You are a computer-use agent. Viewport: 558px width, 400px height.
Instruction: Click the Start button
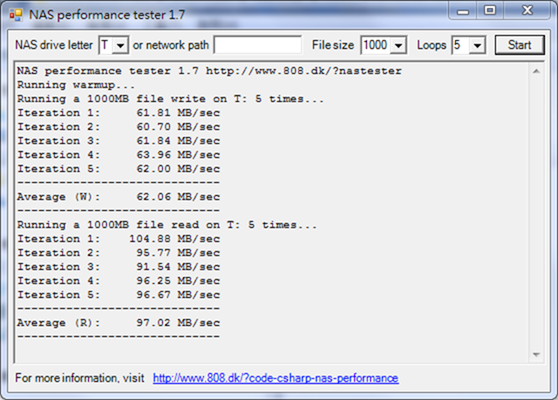pos(520,45)
